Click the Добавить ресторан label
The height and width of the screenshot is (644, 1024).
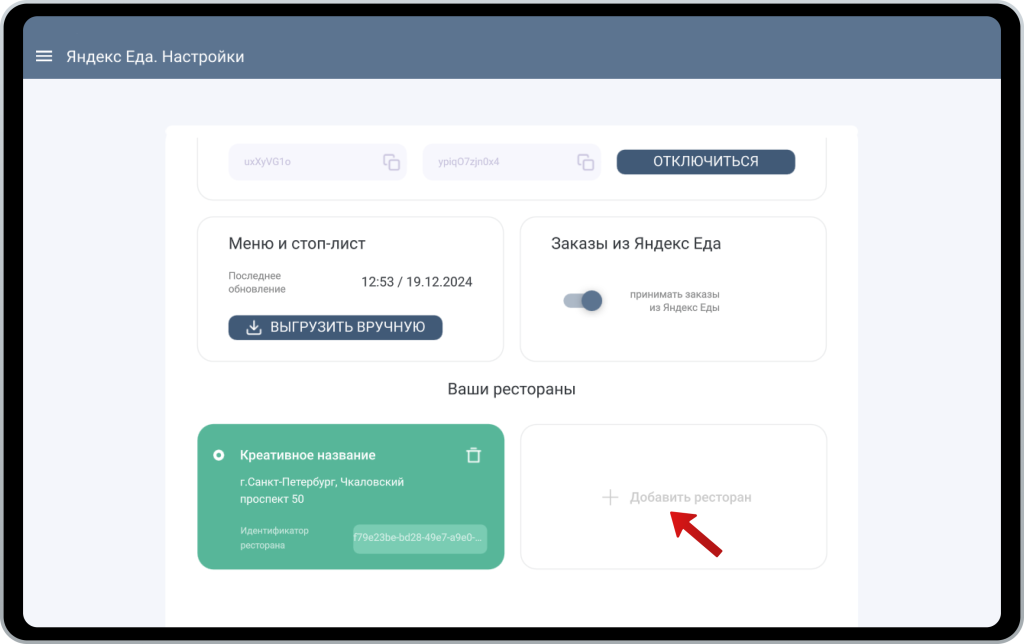tap(690, 497)
